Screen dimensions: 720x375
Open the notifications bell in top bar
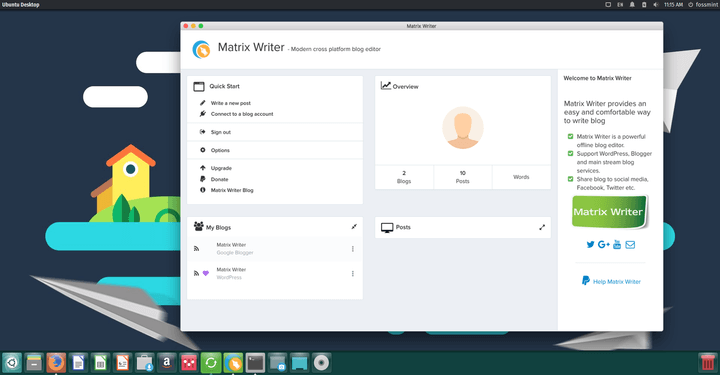click(x=632, y=5)
